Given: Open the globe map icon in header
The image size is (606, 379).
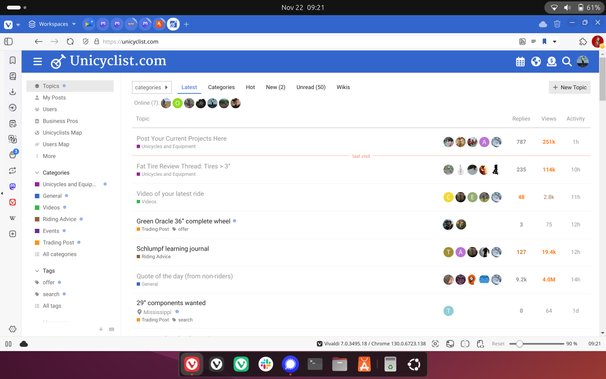Looking at the screenshot, I should [x=536, y=61].
